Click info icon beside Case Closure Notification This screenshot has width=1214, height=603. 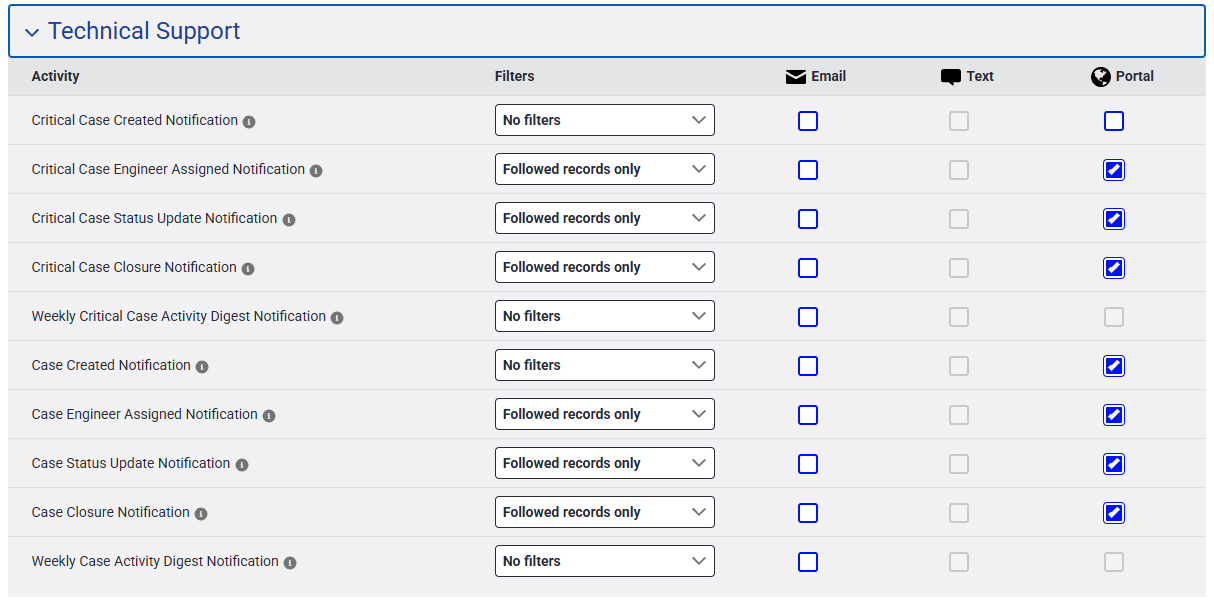(x=201, y=514)
